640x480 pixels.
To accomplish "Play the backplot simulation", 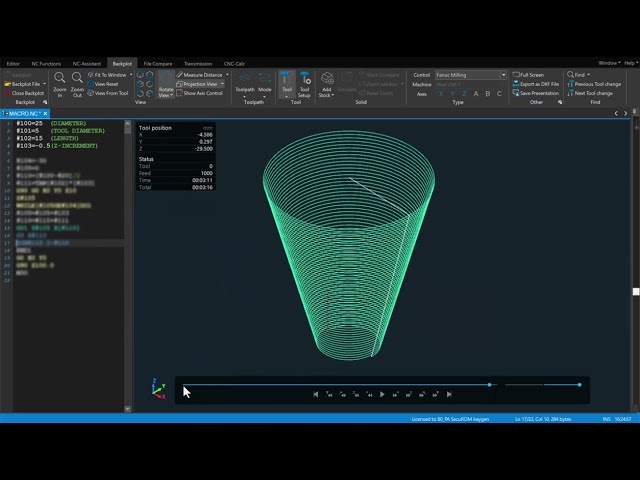I will (x=382, y=394).
